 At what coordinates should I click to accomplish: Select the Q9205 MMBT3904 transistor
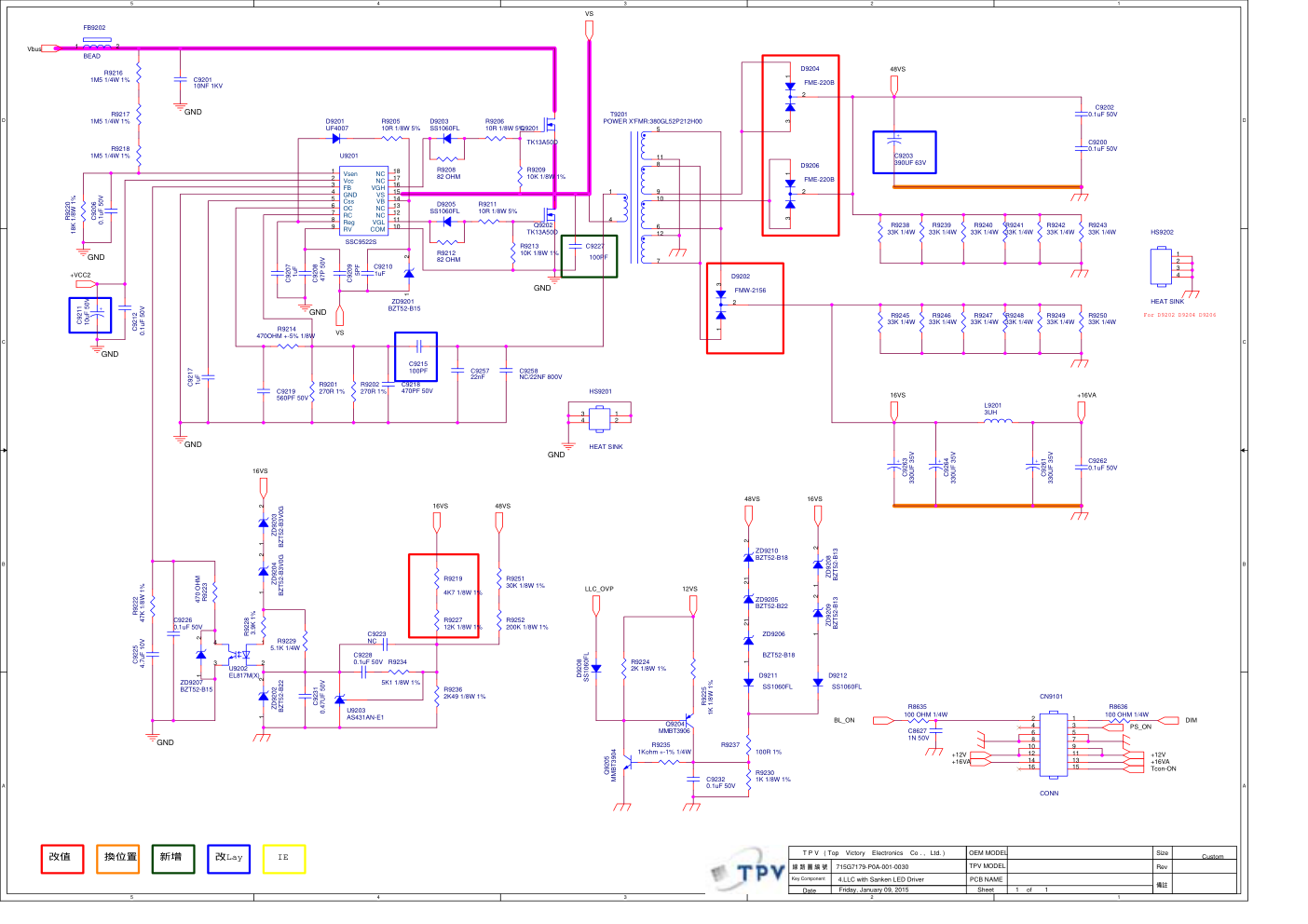pyautogui.click(x=629, y=762)
